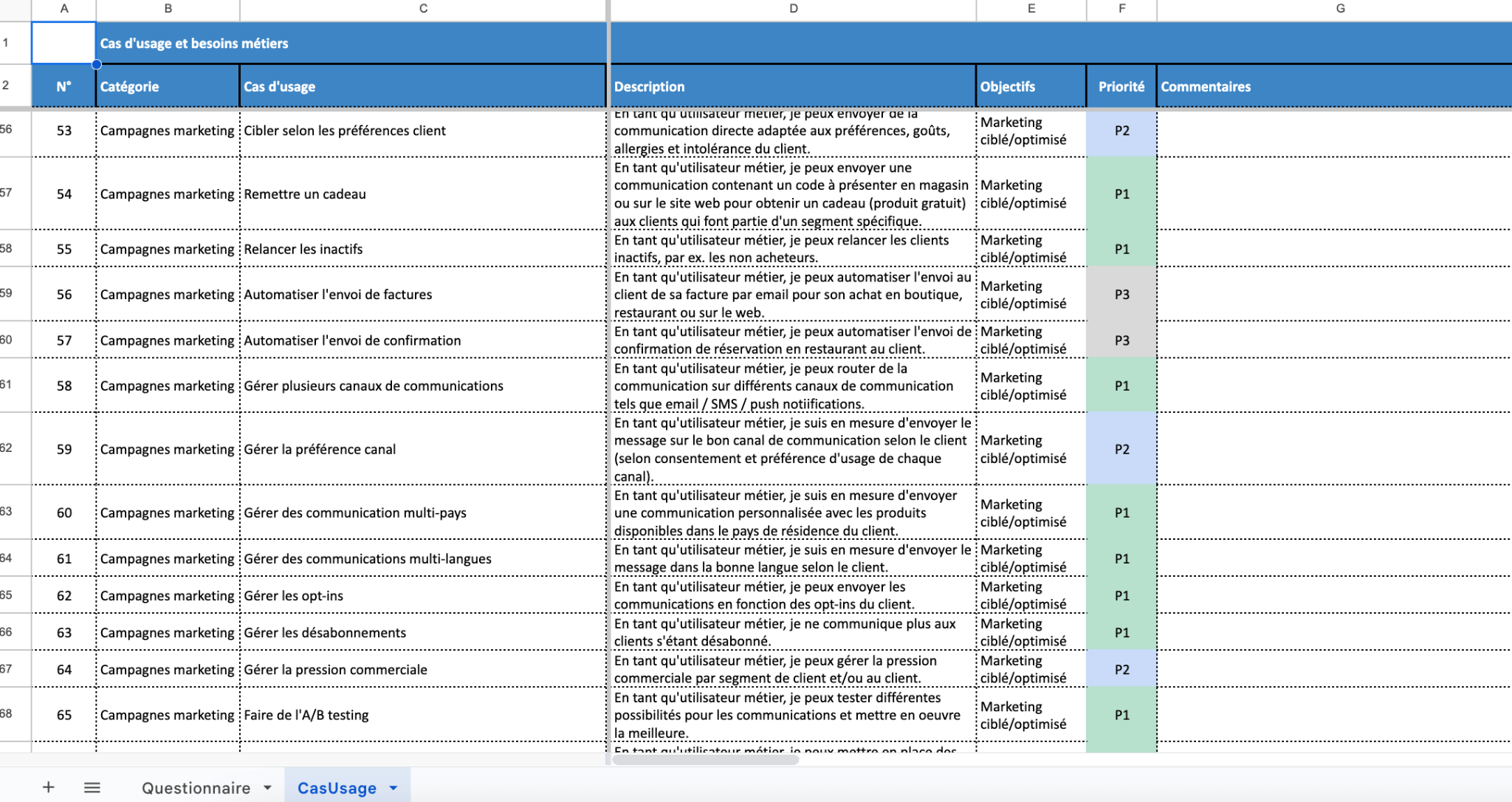
Task: Click 'Gérer les opt-ins' cell
Action: 423,595
